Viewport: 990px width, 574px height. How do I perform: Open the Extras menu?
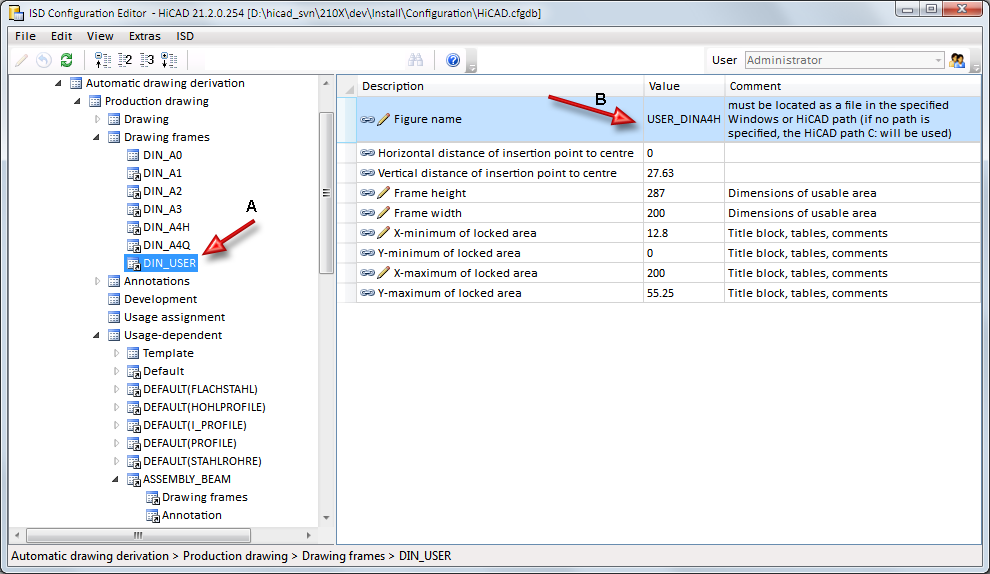point(144,36)
